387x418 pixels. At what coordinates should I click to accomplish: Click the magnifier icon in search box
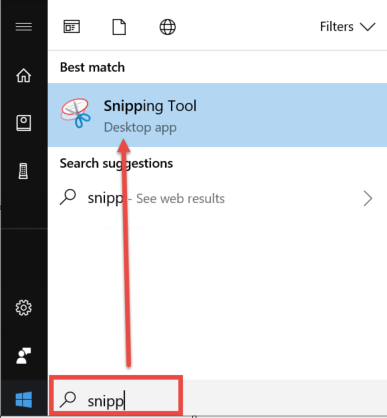tap(68, 399)
